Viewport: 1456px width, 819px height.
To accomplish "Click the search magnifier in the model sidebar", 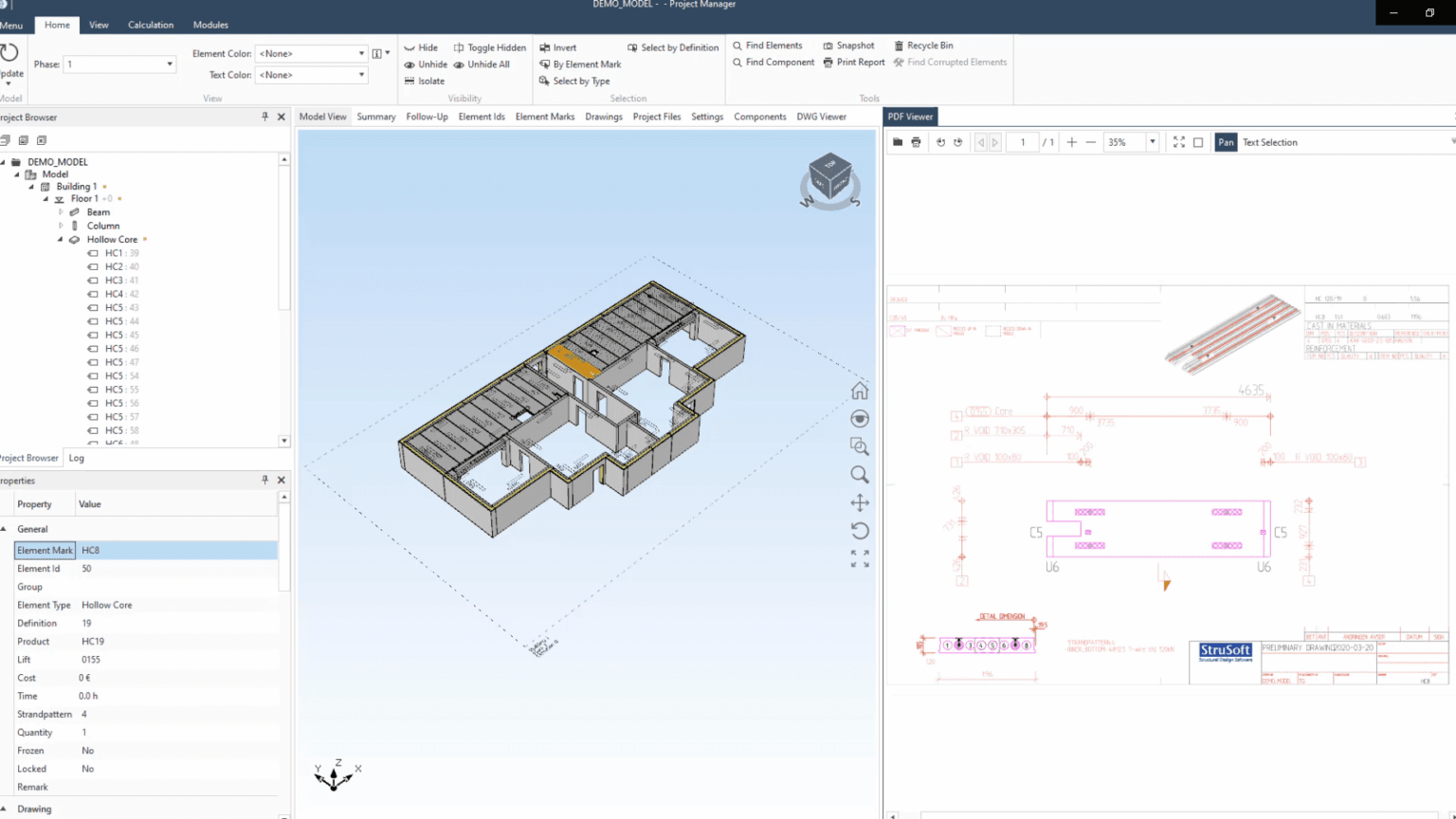I will coord(860,474).
